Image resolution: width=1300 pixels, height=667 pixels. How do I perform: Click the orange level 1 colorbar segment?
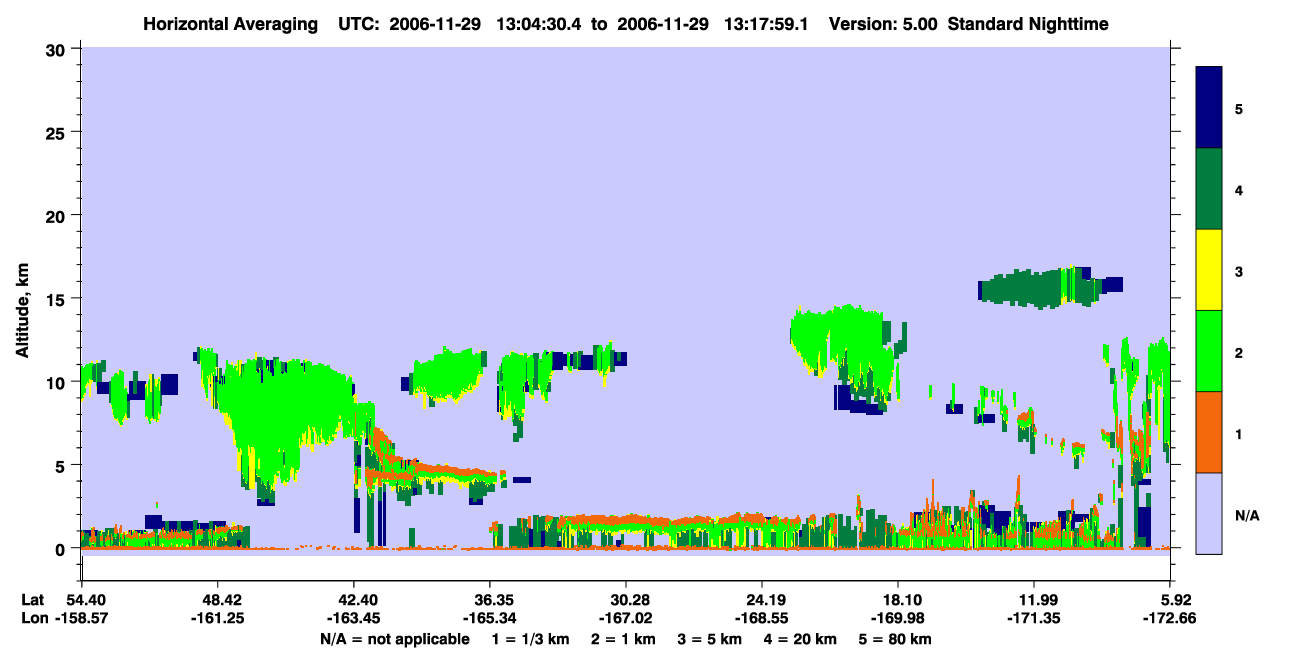point(1209,432)
